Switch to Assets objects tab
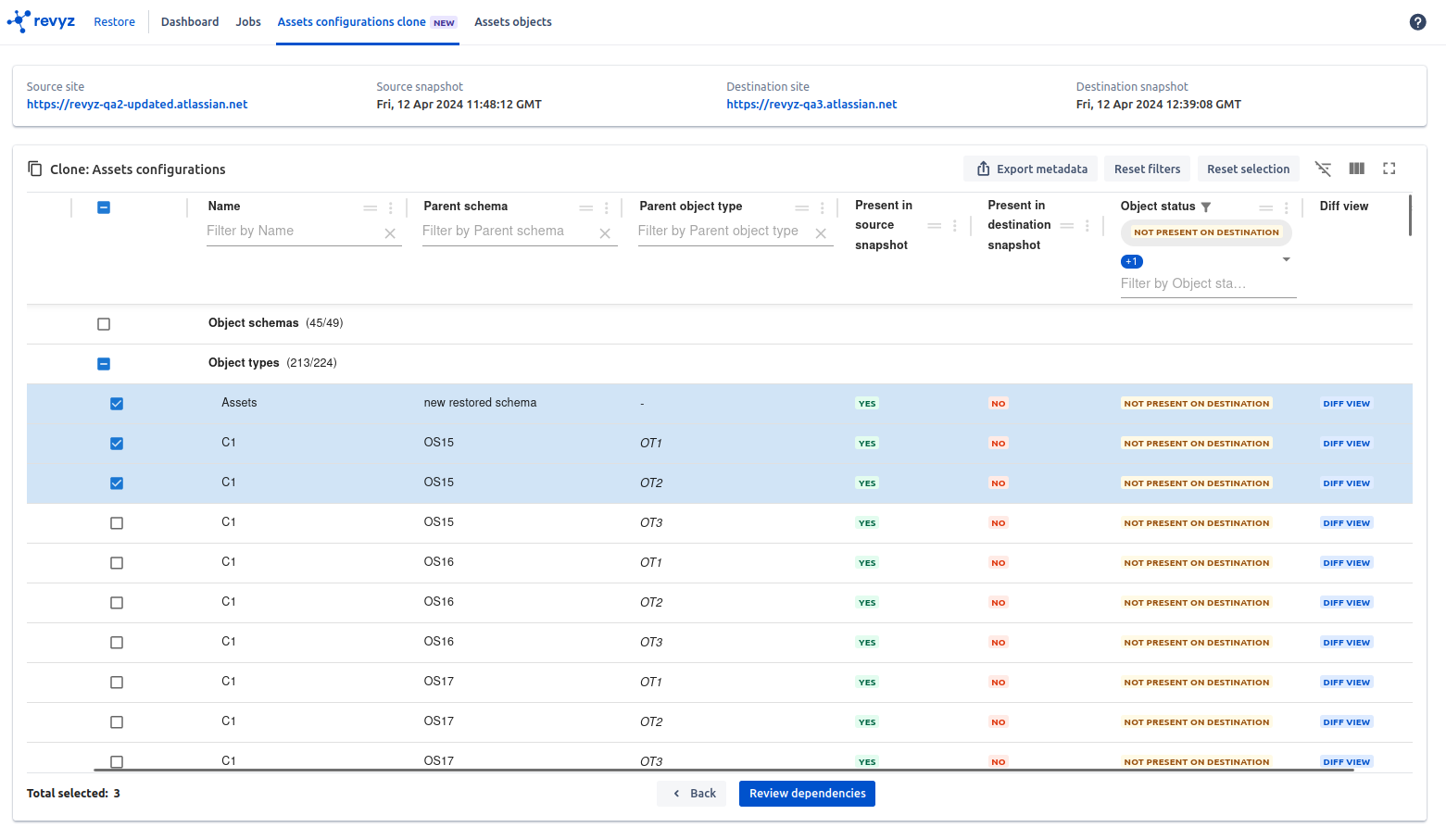1446x840 pixels. coord(513,22)
